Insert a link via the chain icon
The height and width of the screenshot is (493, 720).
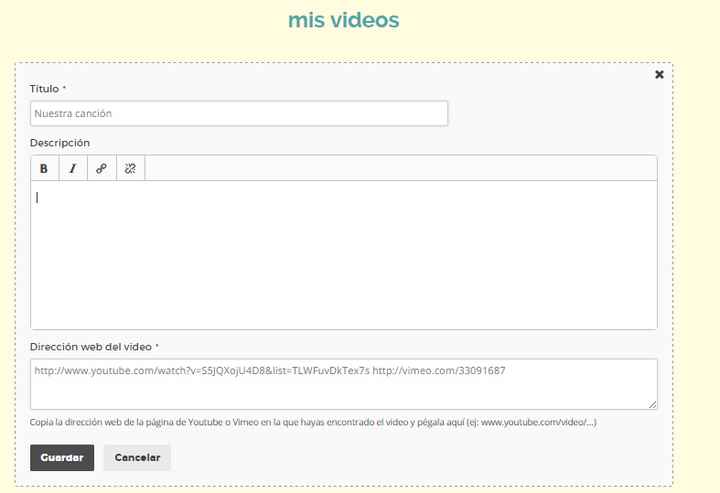pos(101,168)
